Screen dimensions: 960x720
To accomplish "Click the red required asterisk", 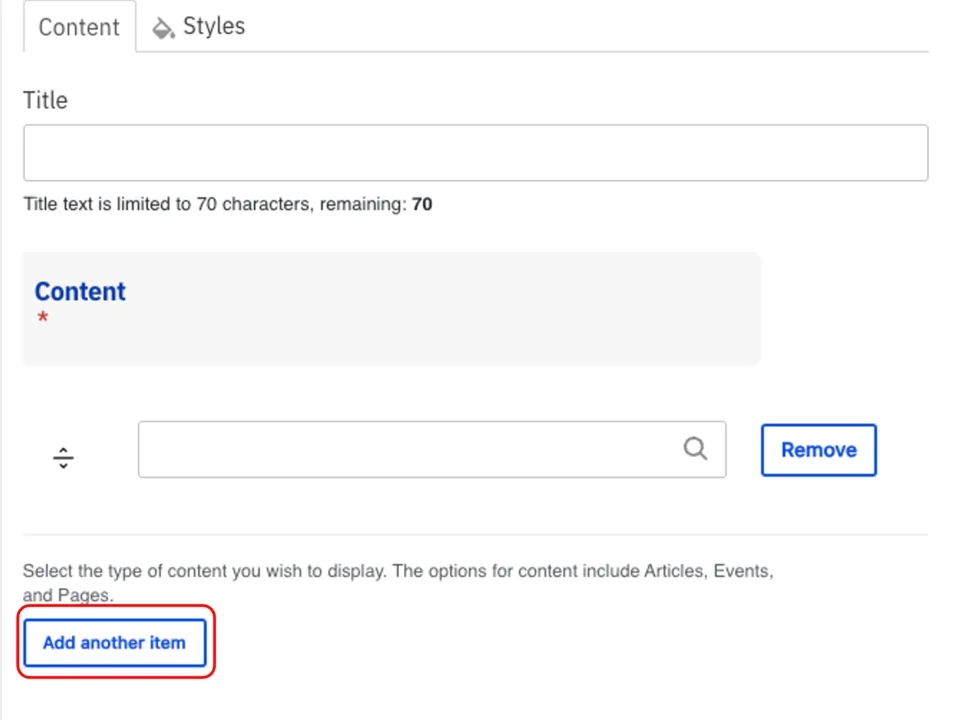I will [43, 319].
